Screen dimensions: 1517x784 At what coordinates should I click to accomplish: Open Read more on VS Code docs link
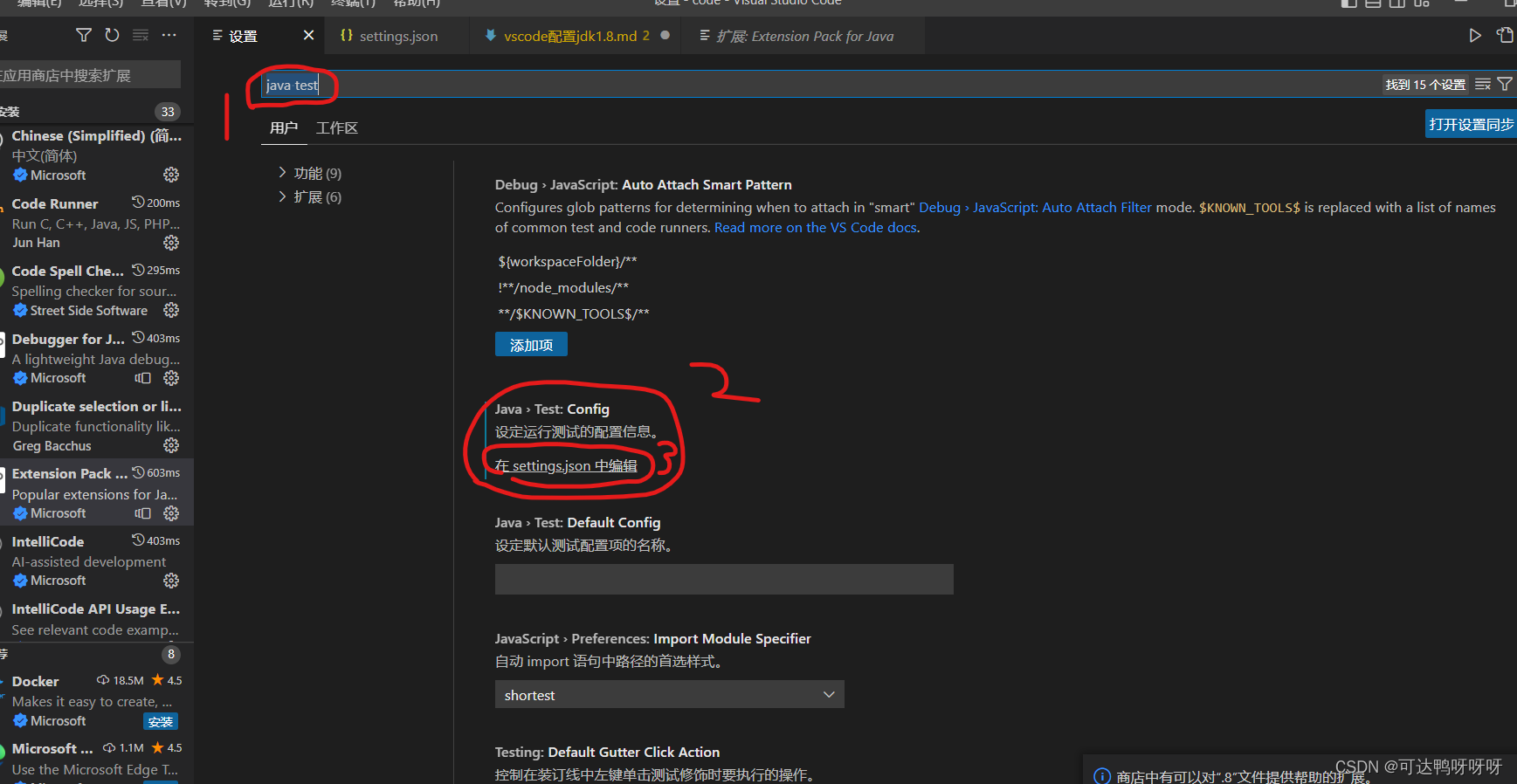click(x=816, y=227)
